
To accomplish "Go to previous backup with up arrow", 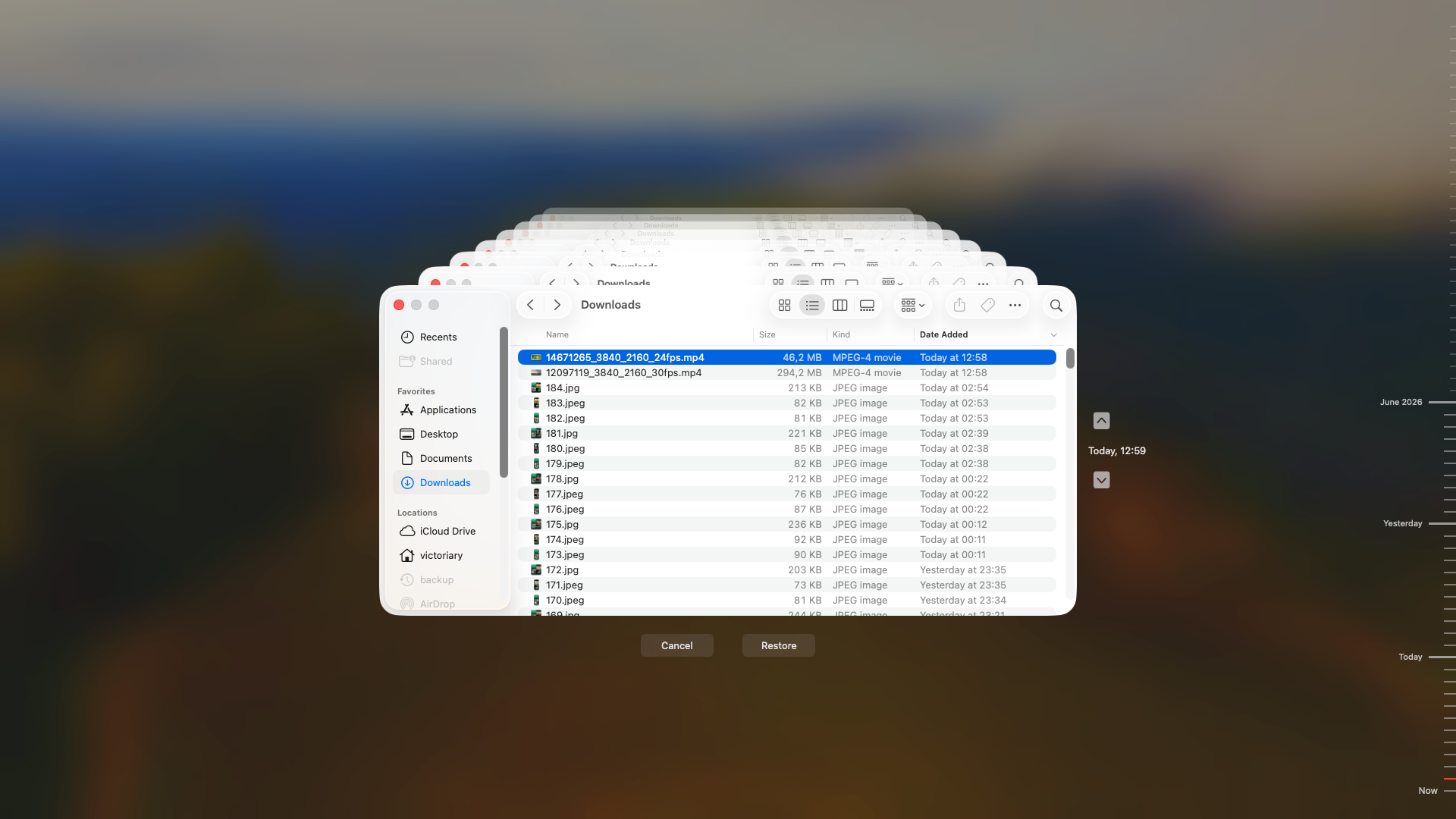I will [x=1101, y=421].
